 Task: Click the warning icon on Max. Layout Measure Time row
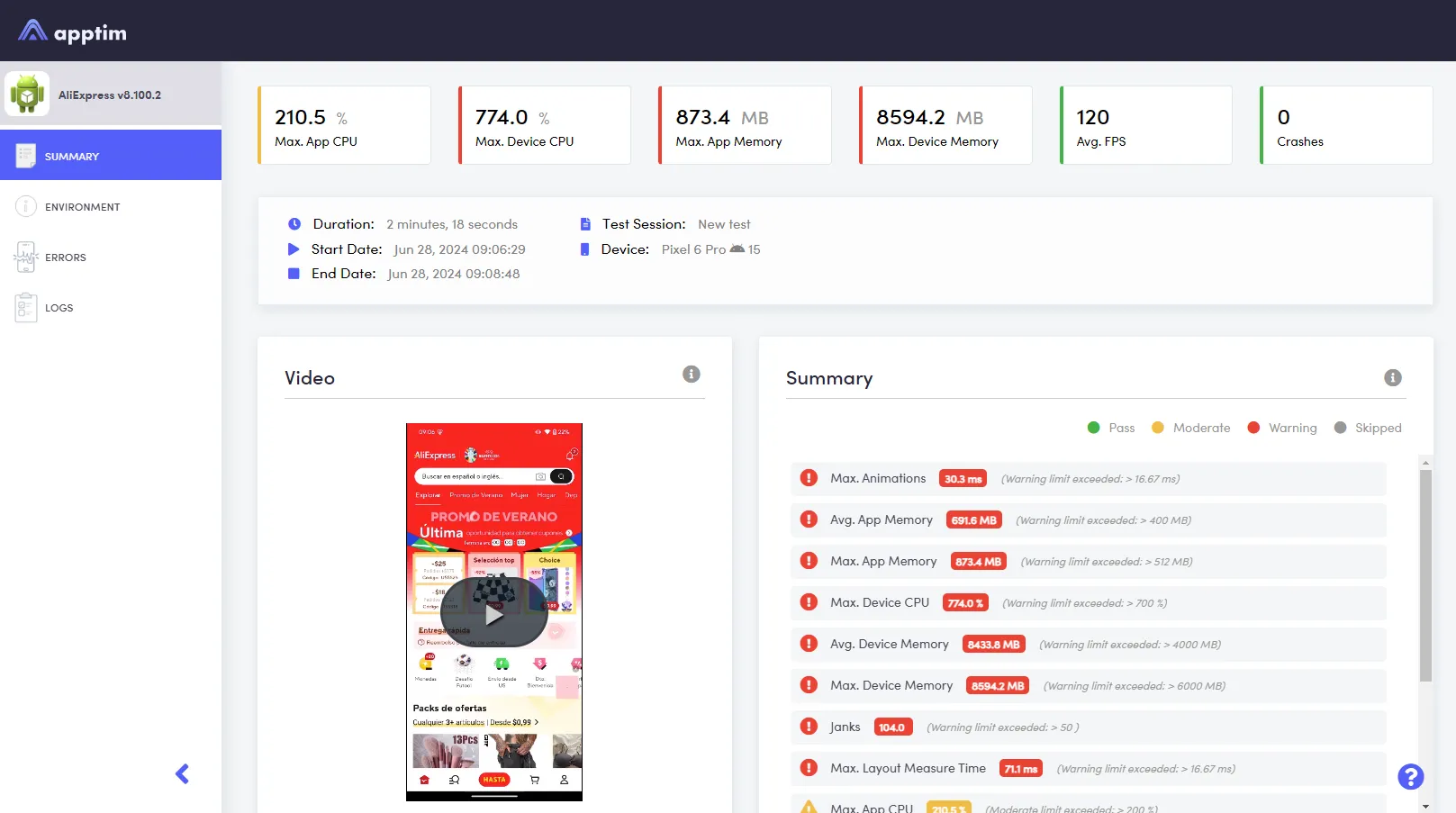pyautogui.click(x=809, y=768)
